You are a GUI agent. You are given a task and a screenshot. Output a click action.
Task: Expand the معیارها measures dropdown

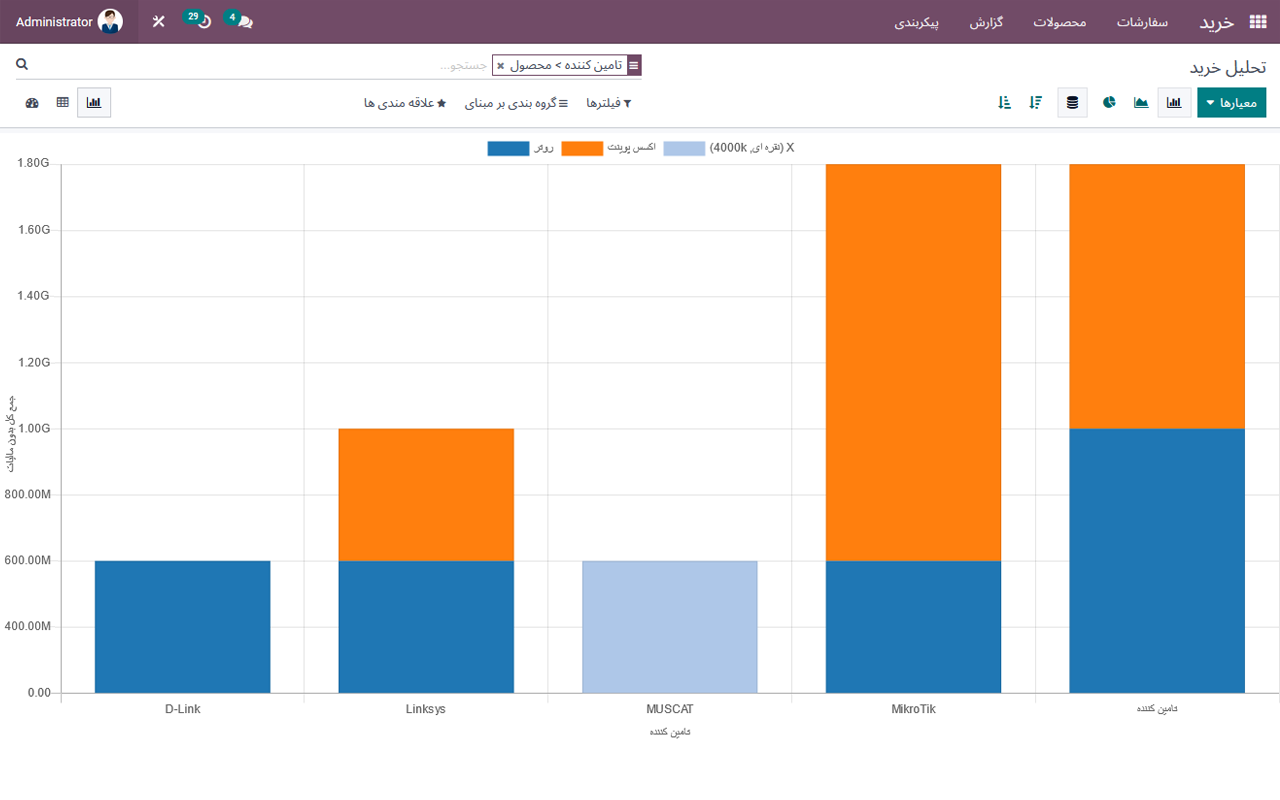pyautogui.click(x=1231, y=103)
